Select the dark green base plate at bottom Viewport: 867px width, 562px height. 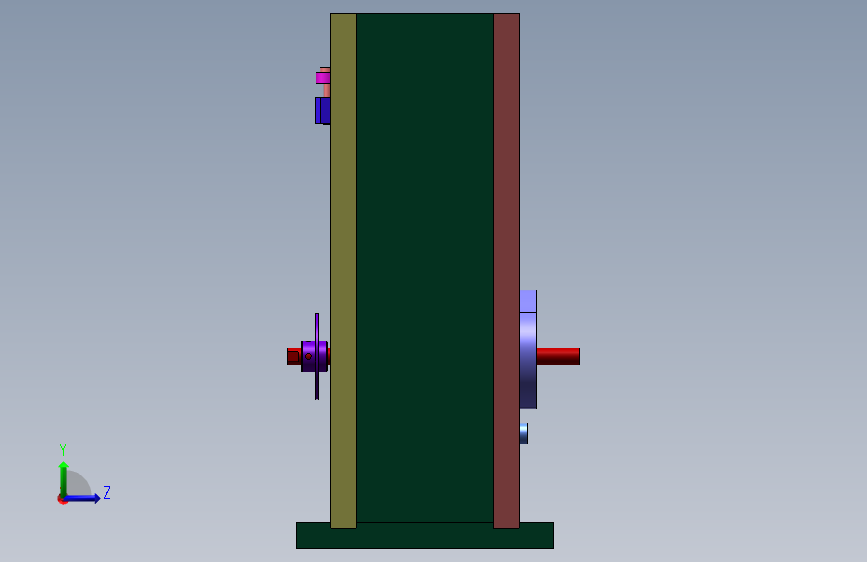[425, 535]
